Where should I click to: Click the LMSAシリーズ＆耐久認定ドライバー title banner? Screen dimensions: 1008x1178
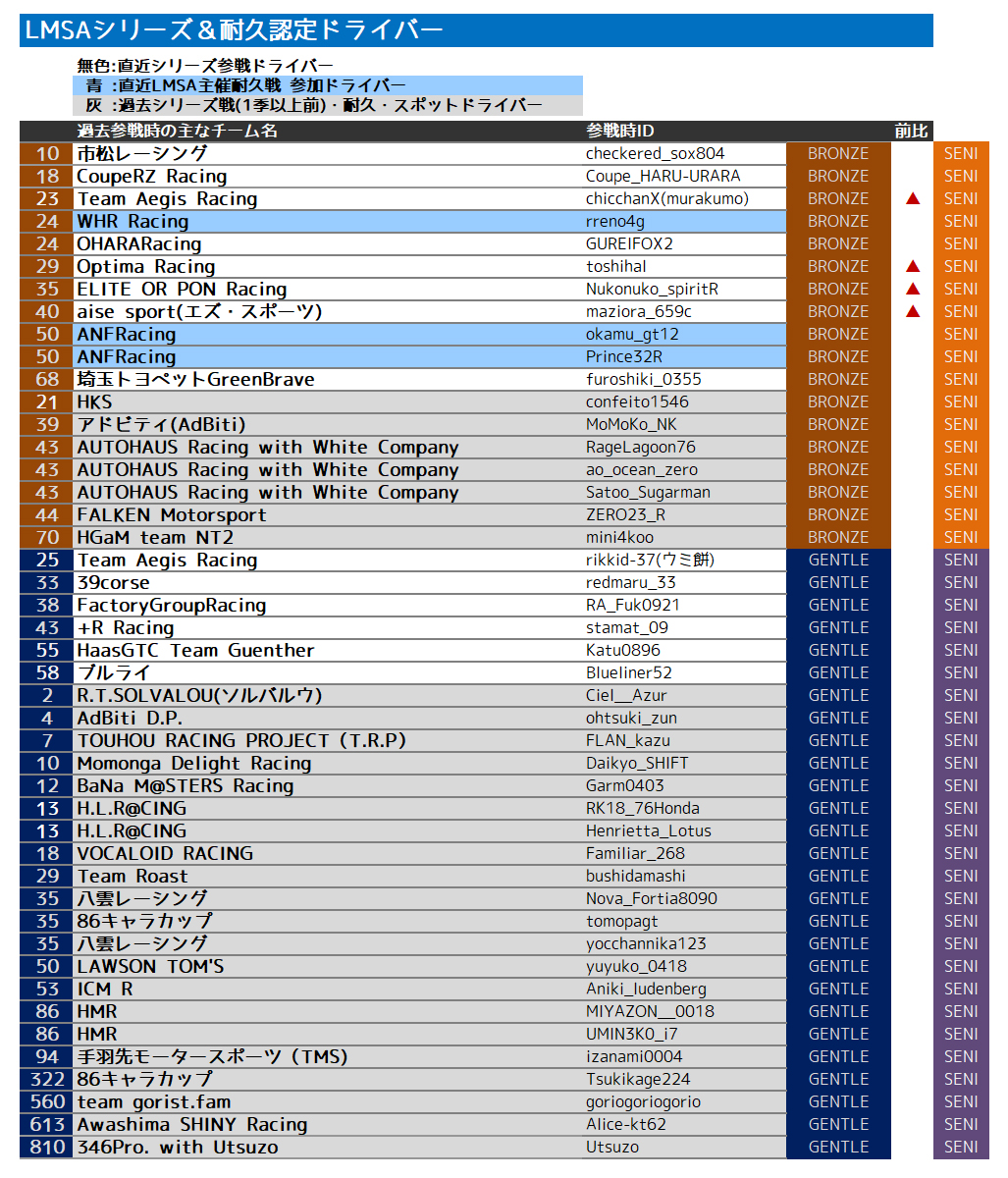476,30
